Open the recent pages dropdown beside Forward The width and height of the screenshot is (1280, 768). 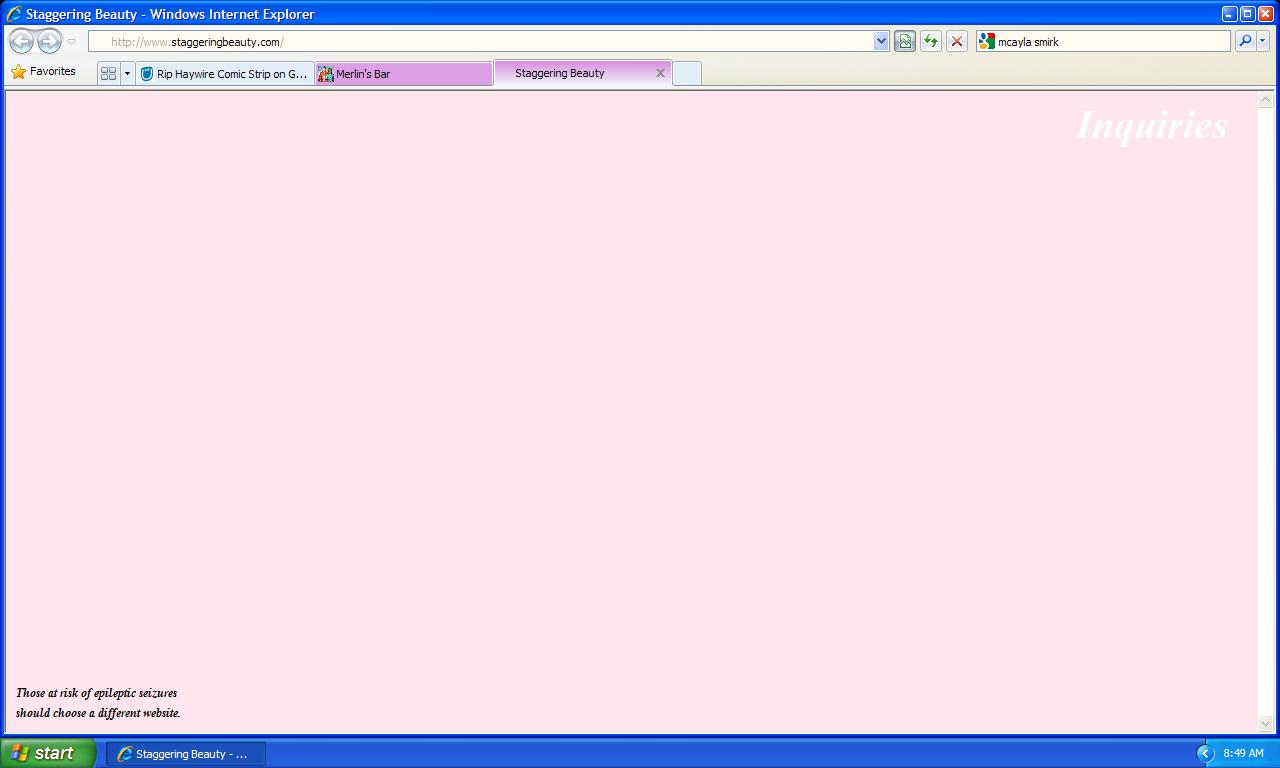pos(71,42)
